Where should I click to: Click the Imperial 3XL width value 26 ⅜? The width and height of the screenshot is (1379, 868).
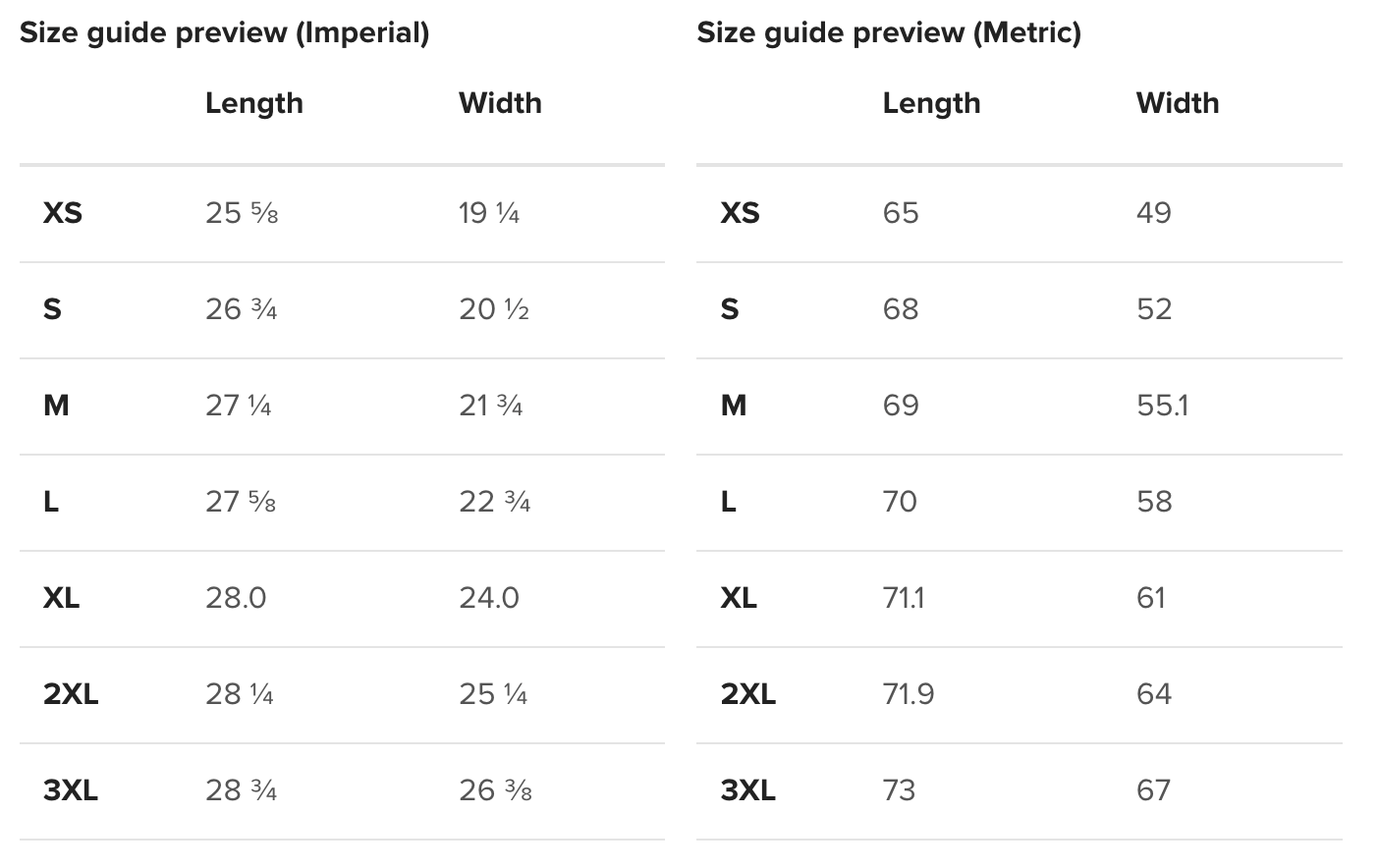pos(495,790)
